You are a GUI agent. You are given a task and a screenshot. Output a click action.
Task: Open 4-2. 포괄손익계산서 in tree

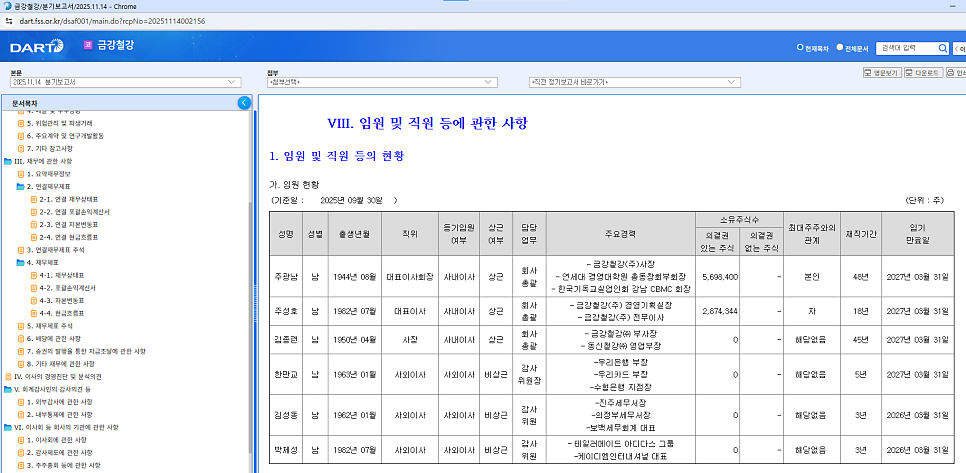[x=70, y=288]
